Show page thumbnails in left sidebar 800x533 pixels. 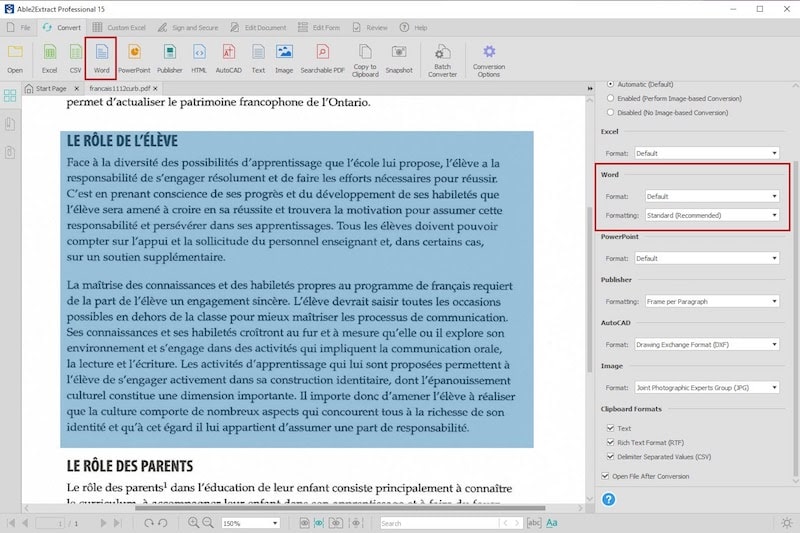(10, 95)
